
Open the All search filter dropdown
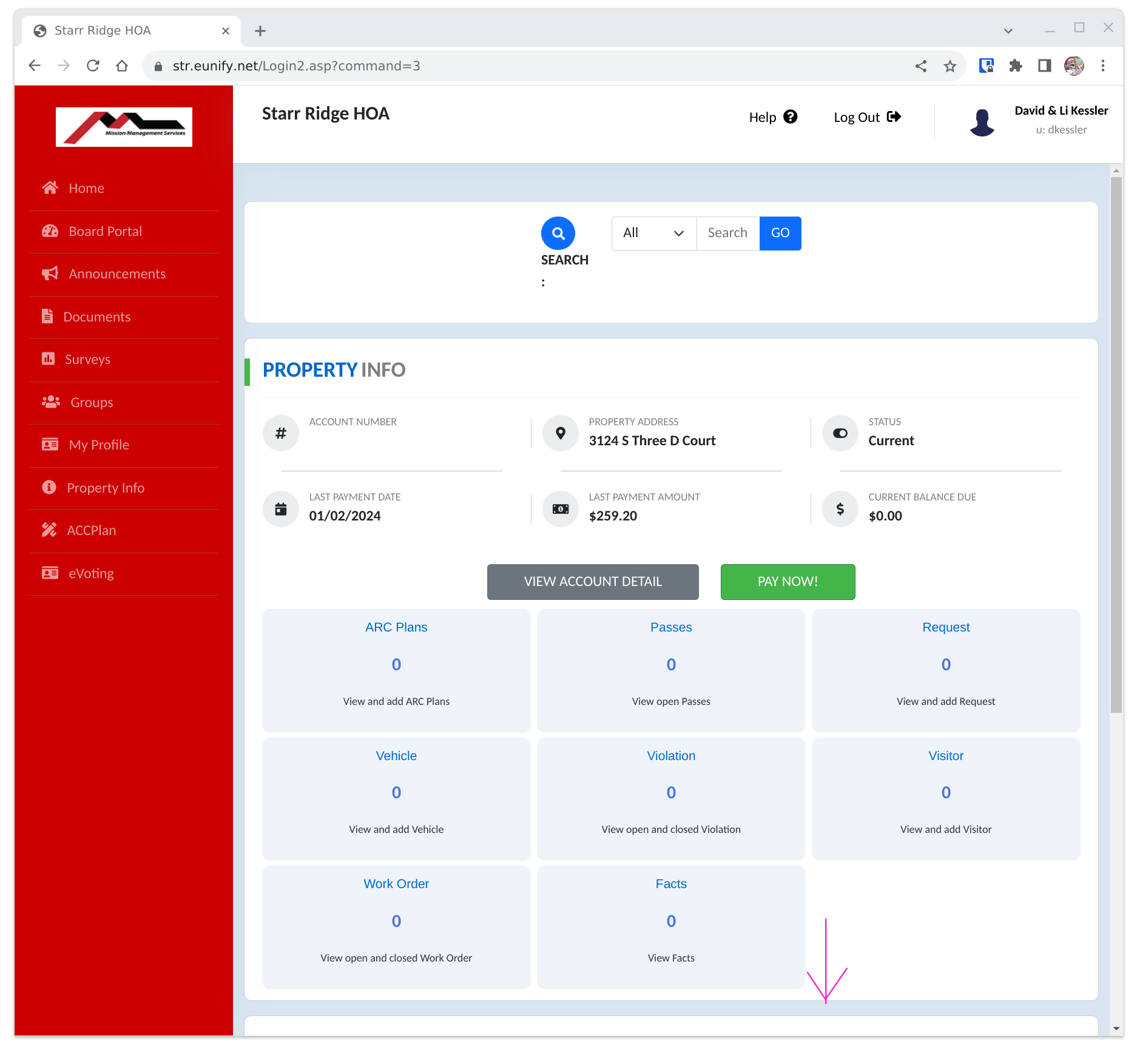(653, 233)
